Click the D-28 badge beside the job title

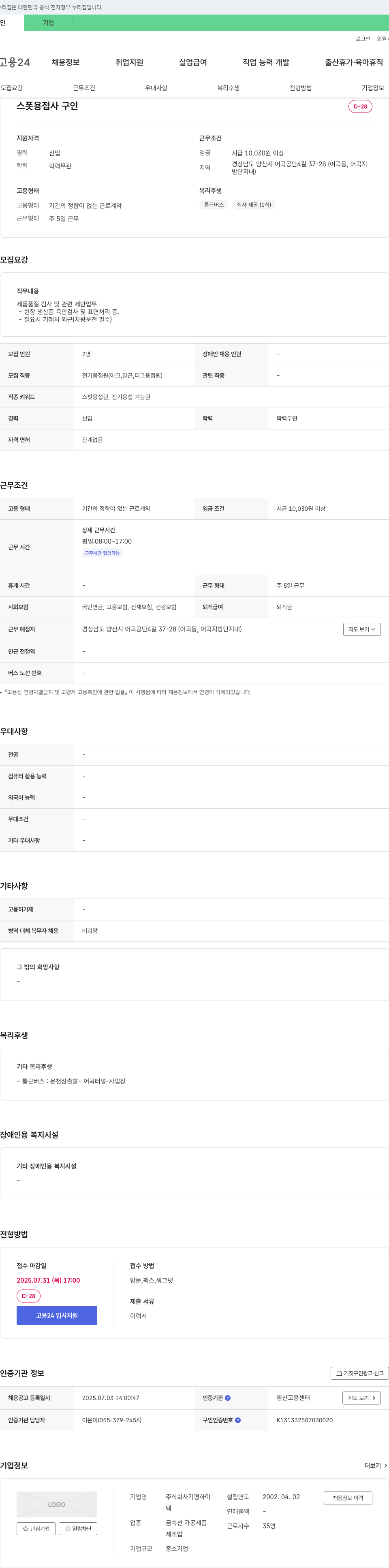click(360, 106)
